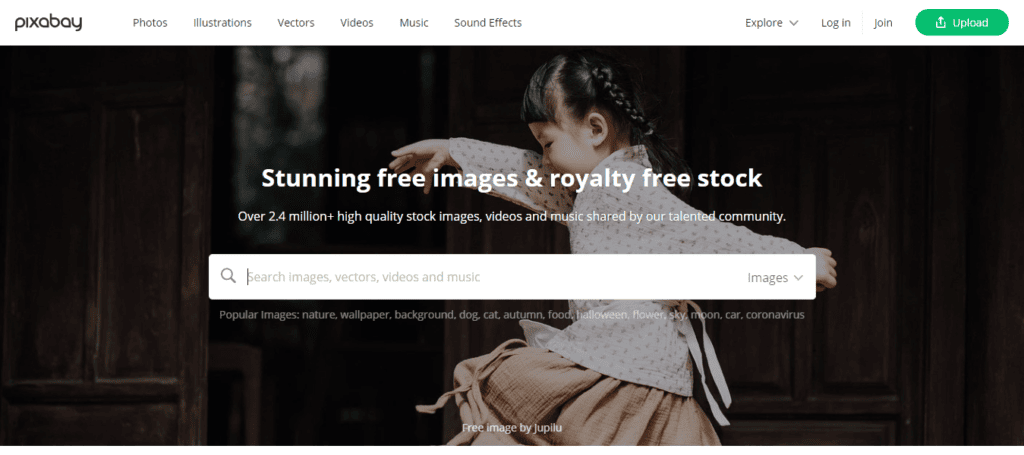Click the Pixabay logo

[48, 23]
